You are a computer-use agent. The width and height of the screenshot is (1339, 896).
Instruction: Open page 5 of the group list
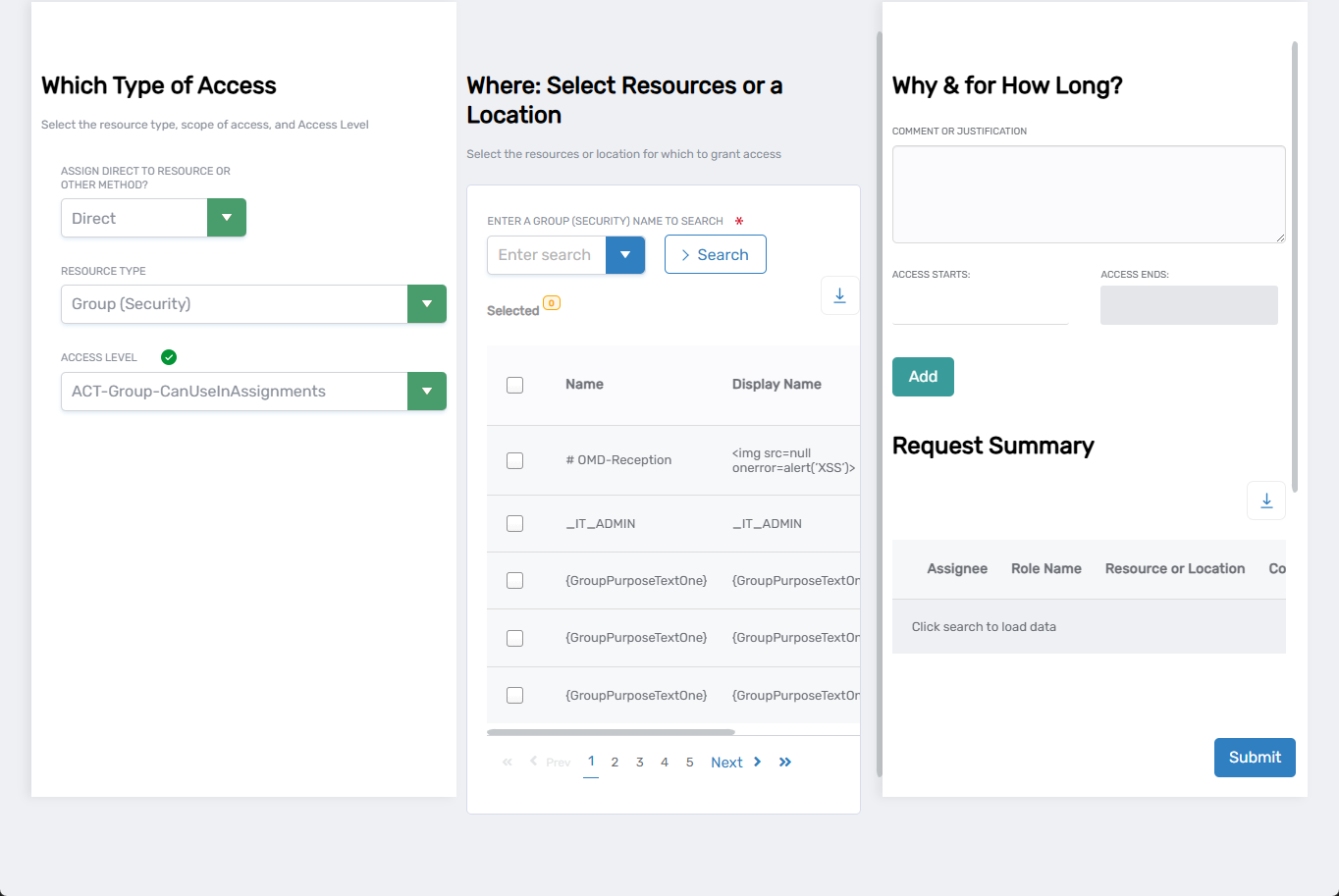coord(689,762)
